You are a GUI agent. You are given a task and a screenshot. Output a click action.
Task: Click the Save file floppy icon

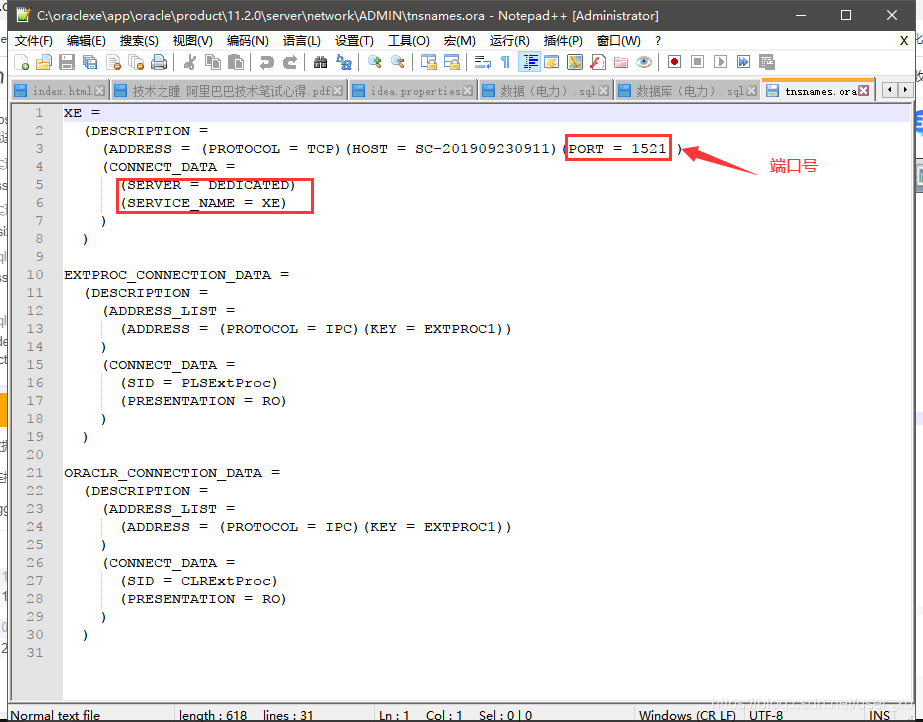tap(67, 62)
